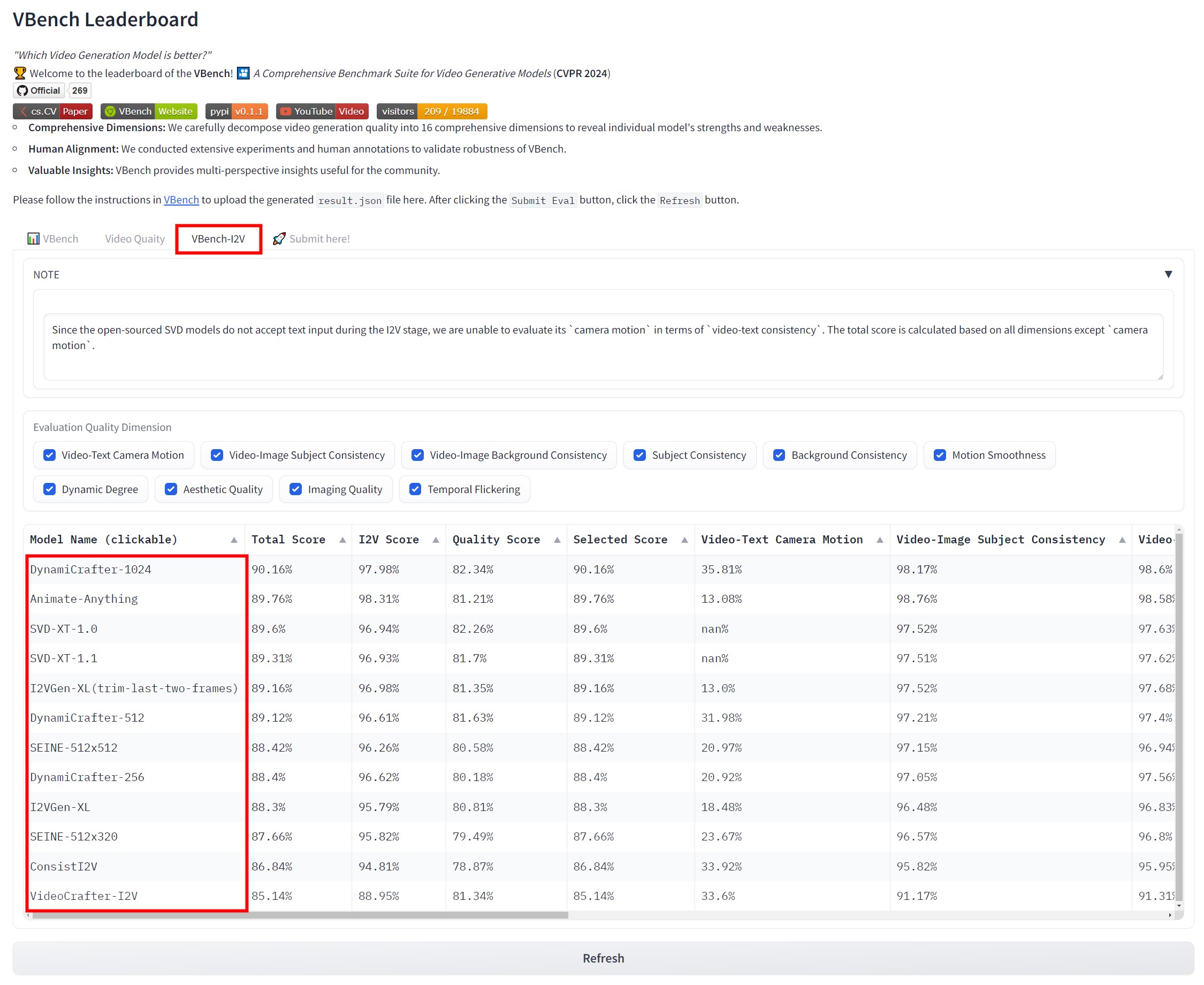Toggle the Subject Consistency checkbox
This screenshot has height=985, width=1204.
[x=639, y=455]
